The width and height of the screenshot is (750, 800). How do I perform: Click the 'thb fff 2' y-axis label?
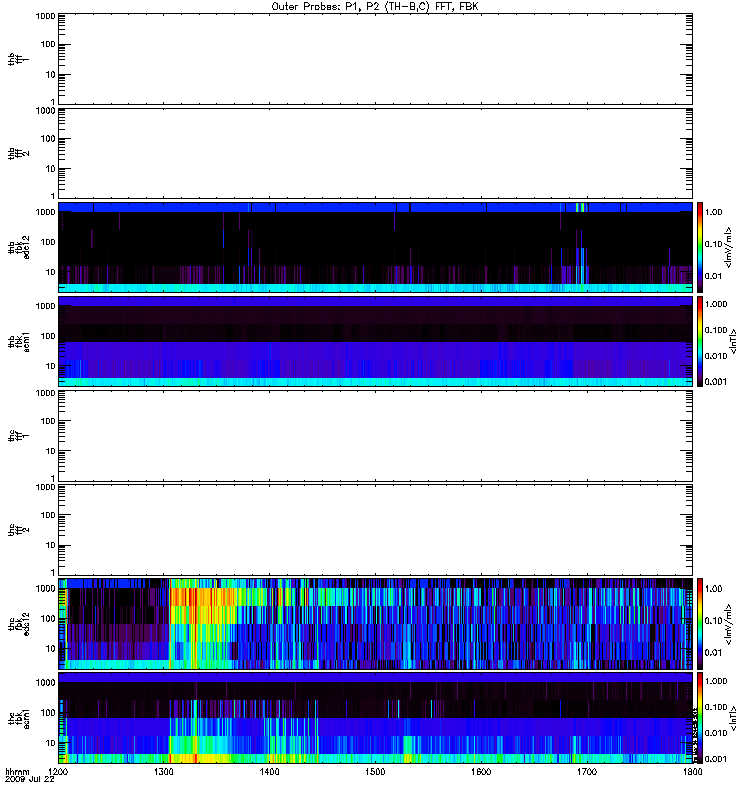pos(18,154)
